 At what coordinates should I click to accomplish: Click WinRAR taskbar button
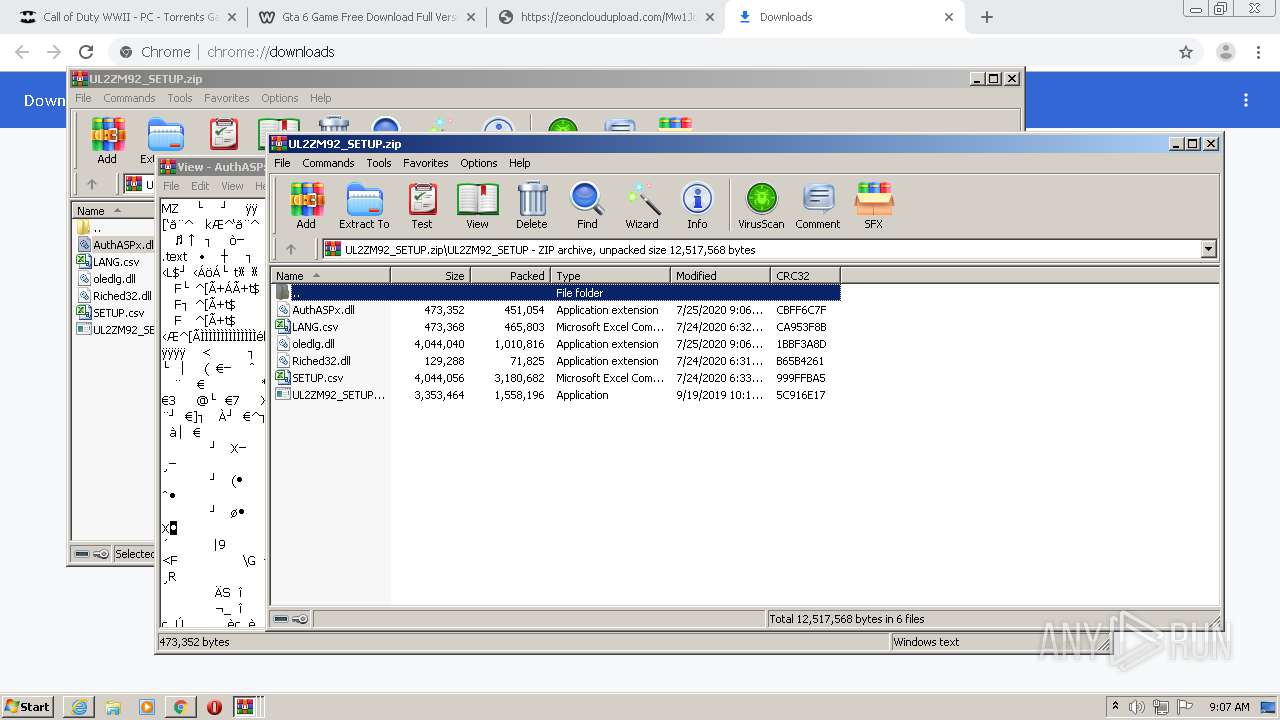pyautogui.click(x=245, y=707)
